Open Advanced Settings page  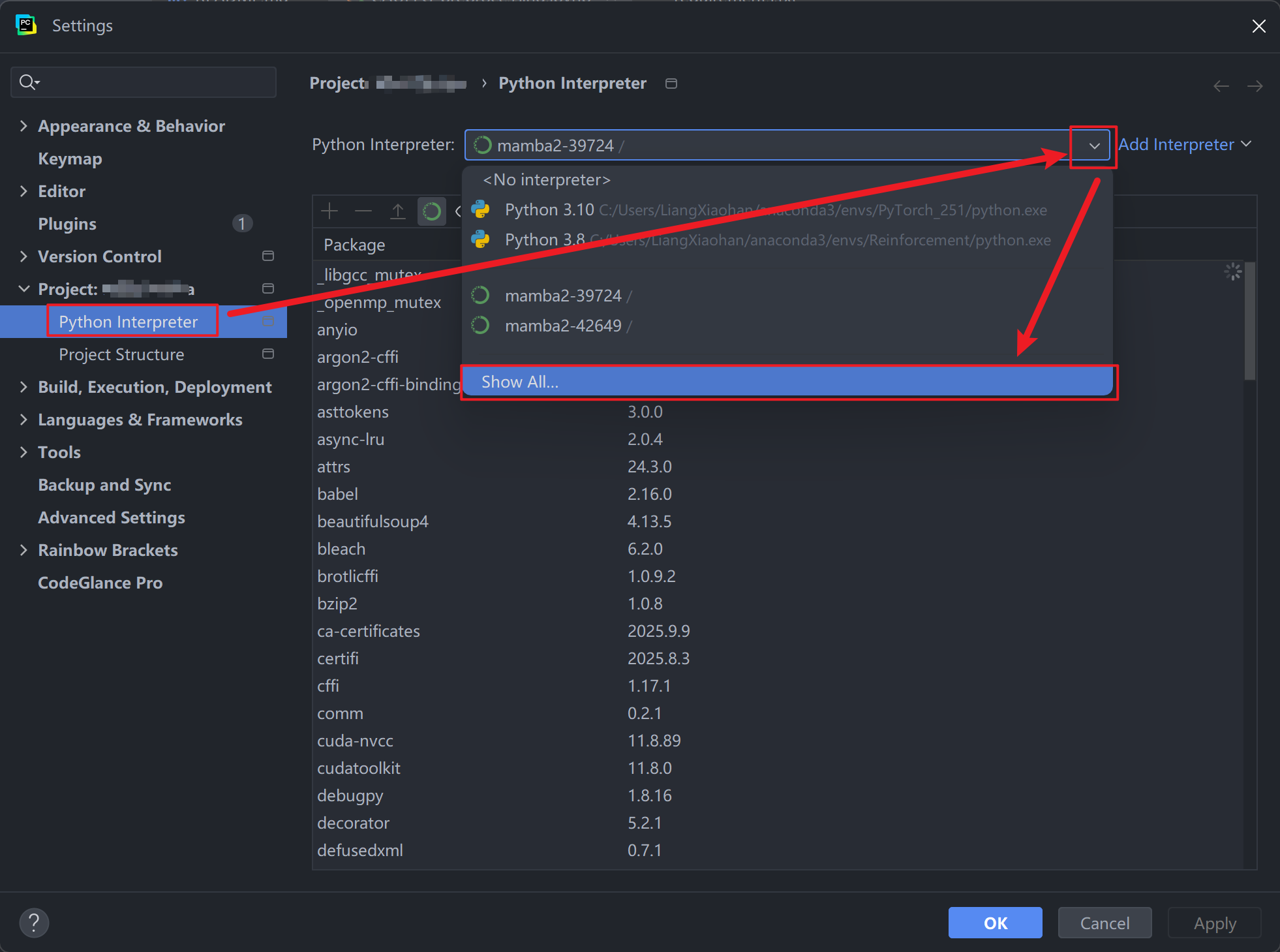click(112, 517)
